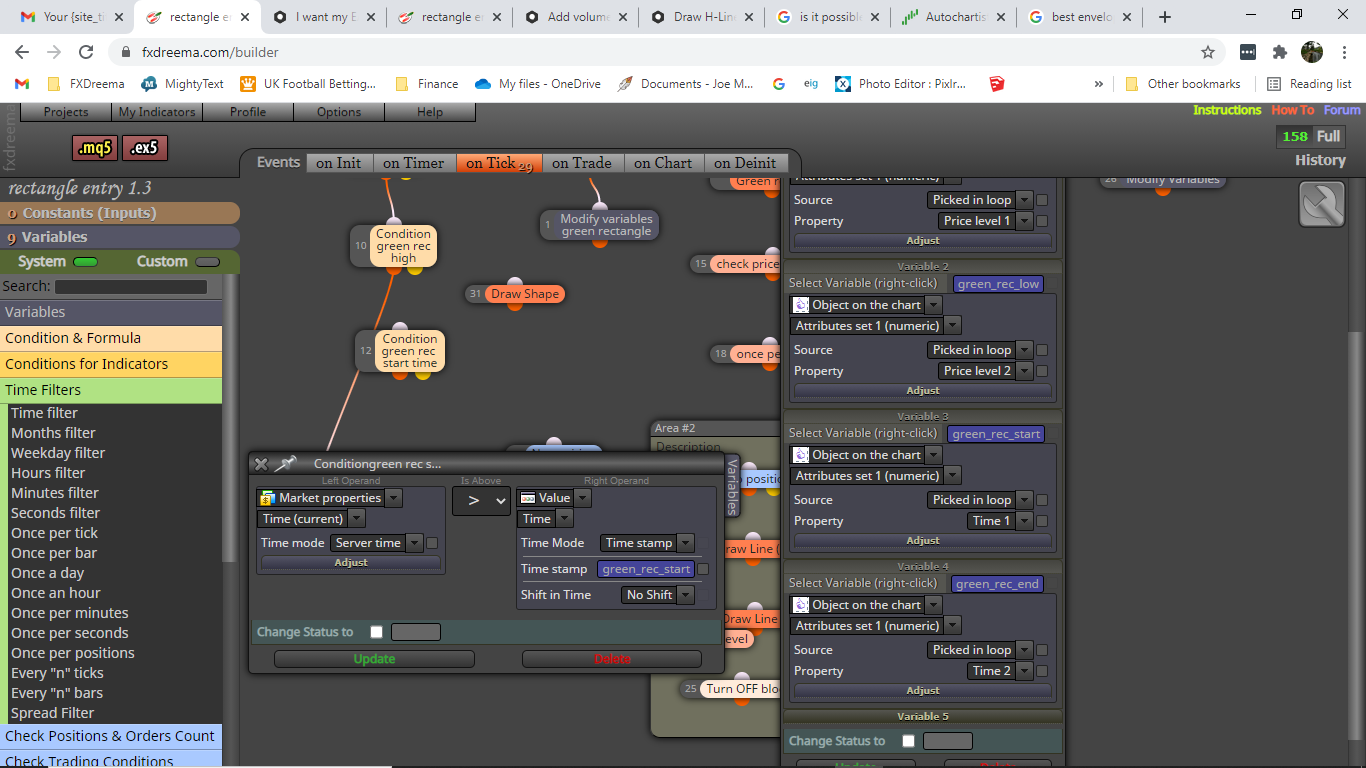The height and width of the screenshot is (768, 1366).
Task: Open the Options menu
Action: click(339, 112)
